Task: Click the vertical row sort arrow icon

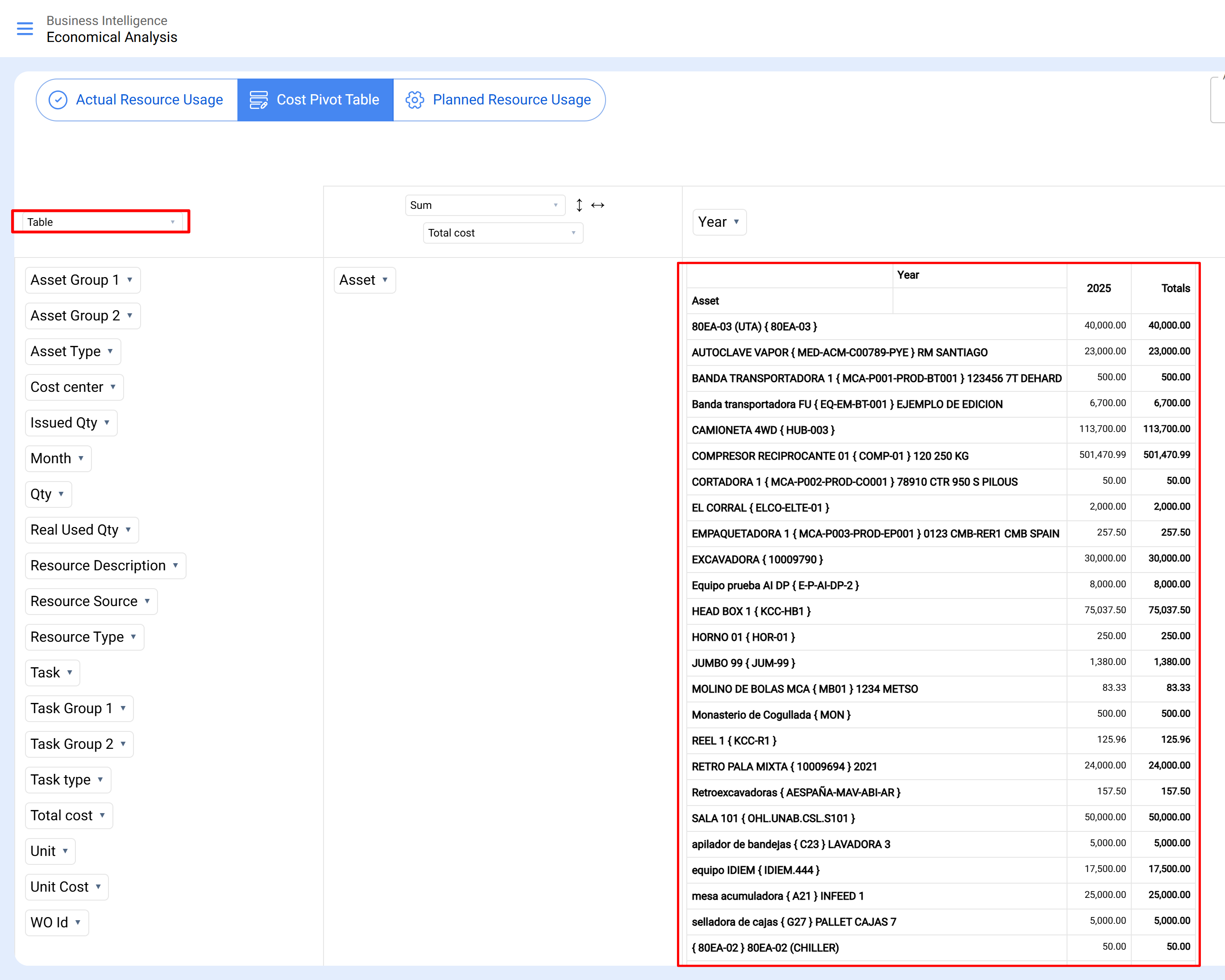Action: pos(579,205)
